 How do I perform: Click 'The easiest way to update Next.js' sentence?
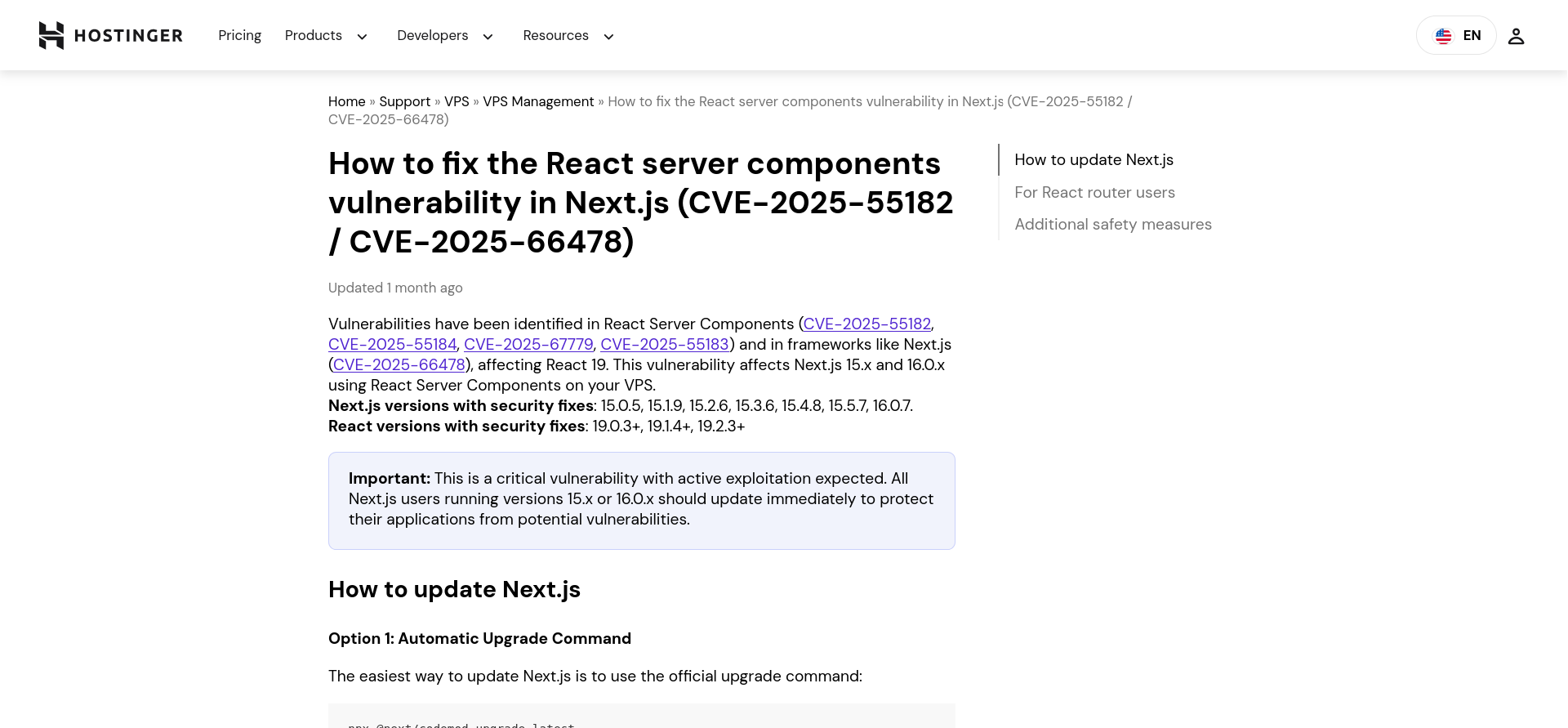[x=595, y=676]
